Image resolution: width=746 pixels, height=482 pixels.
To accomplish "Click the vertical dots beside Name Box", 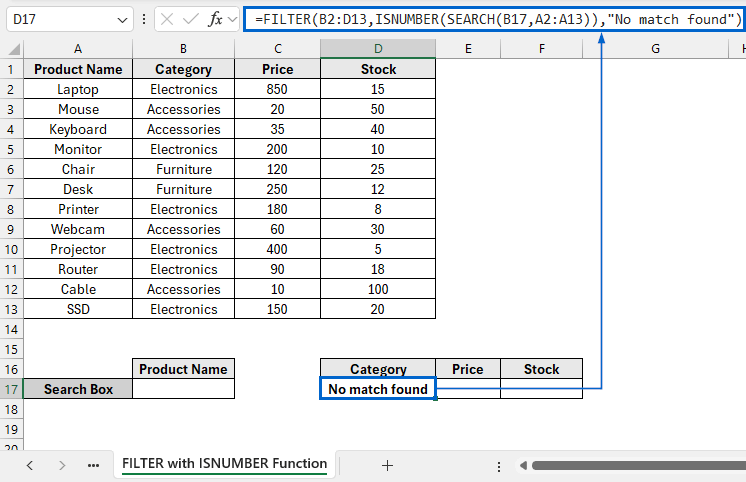I will [x=144, y=19].
